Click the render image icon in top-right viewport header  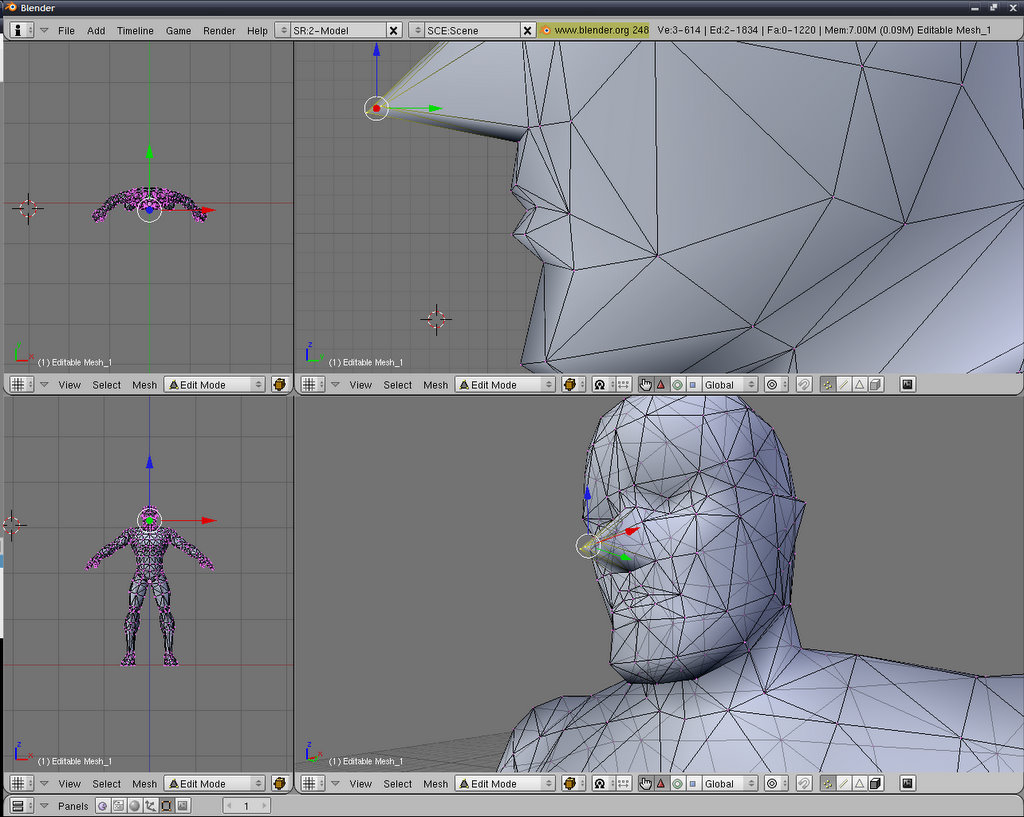[907, 384]
